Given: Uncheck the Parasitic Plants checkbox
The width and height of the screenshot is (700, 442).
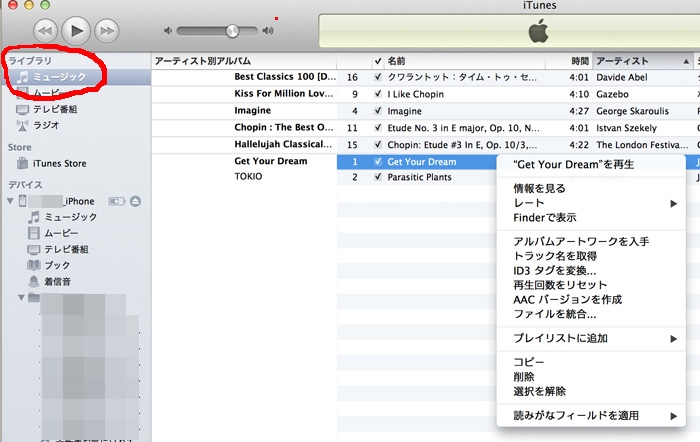Looking at the screenshot, I should (378, 177).
